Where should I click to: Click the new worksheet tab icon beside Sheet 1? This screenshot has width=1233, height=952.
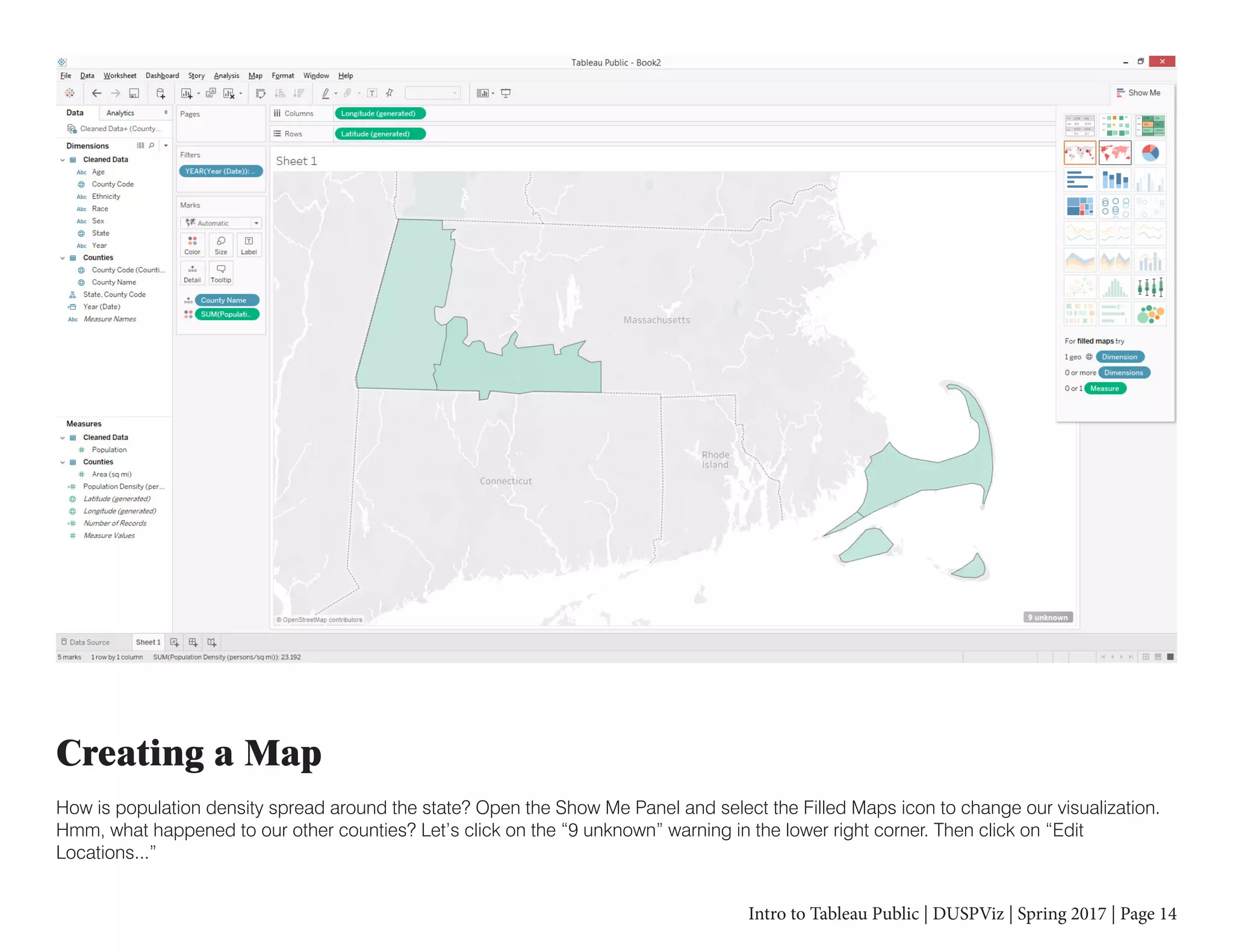coord(175,643)
